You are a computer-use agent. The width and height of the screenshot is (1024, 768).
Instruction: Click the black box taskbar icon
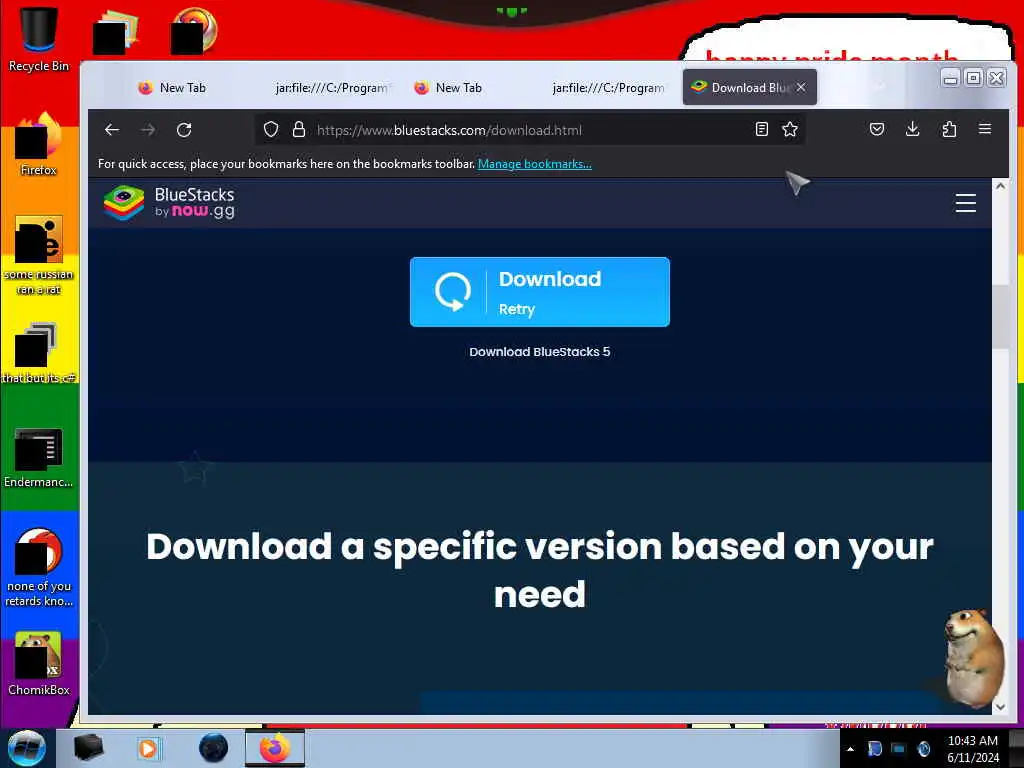click(x=88, y=748)
